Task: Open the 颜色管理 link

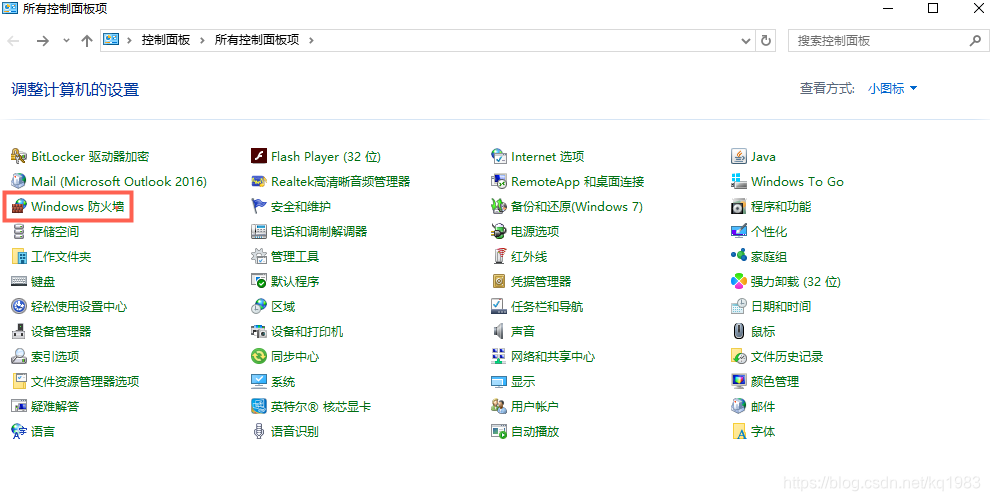Action: [775, 382]
